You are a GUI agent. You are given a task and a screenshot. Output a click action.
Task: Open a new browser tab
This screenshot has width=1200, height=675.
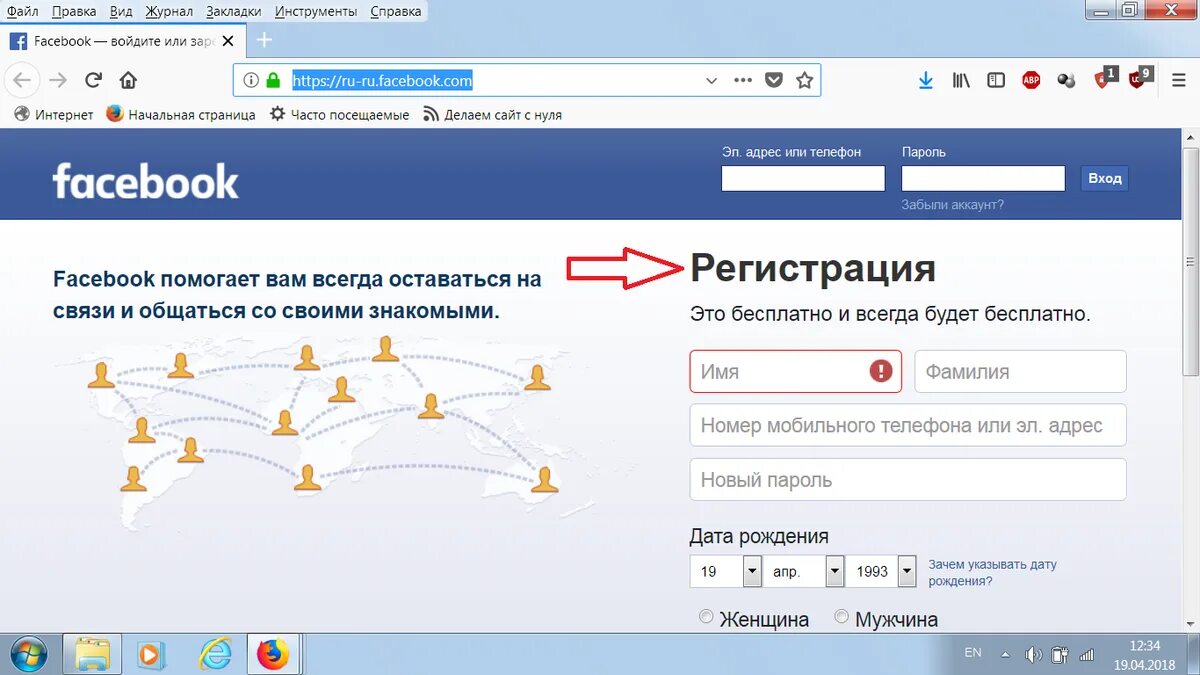(x=264, y=40)
